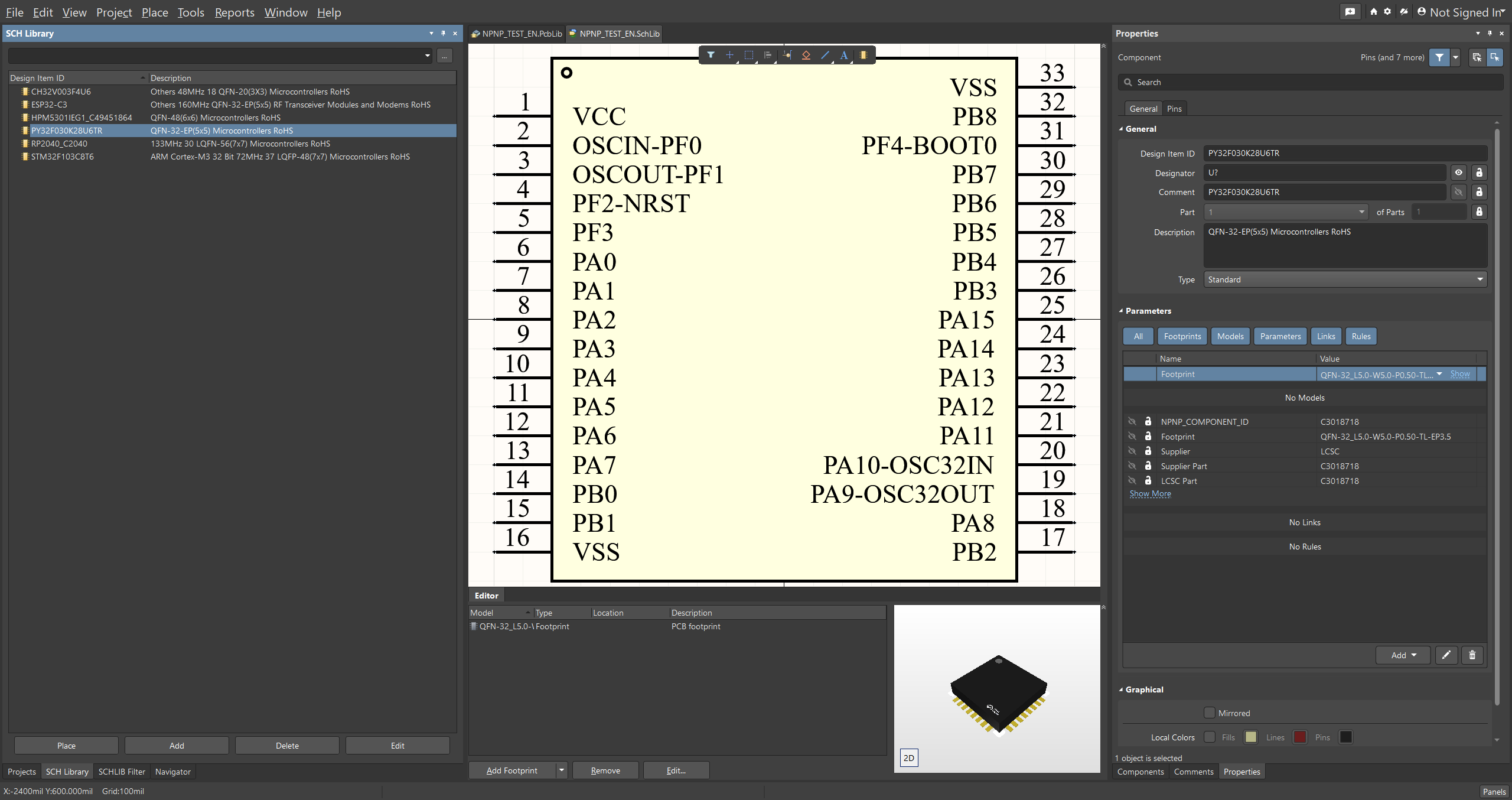The height and width of the screenshot is (800, 1512).
Task: Open the Align objects tool
Action: click(768, 55)
